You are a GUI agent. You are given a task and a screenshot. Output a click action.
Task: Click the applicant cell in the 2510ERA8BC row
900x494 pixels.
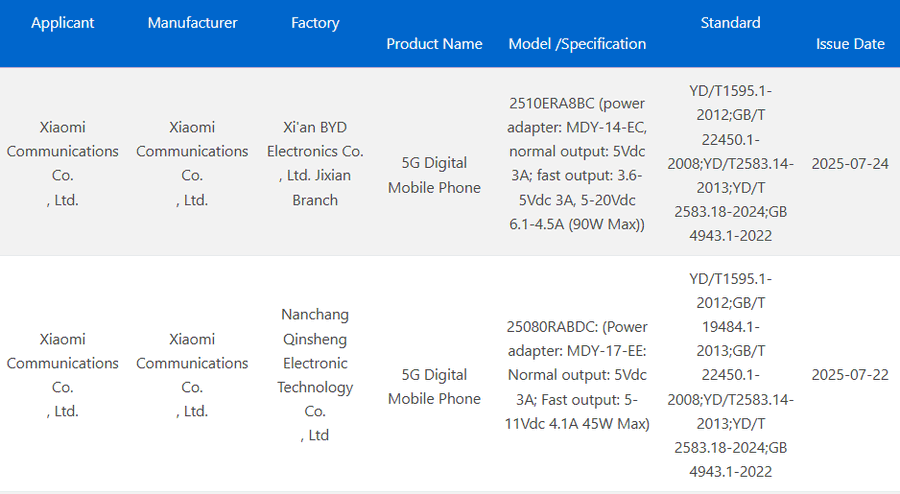pos(63,163)
